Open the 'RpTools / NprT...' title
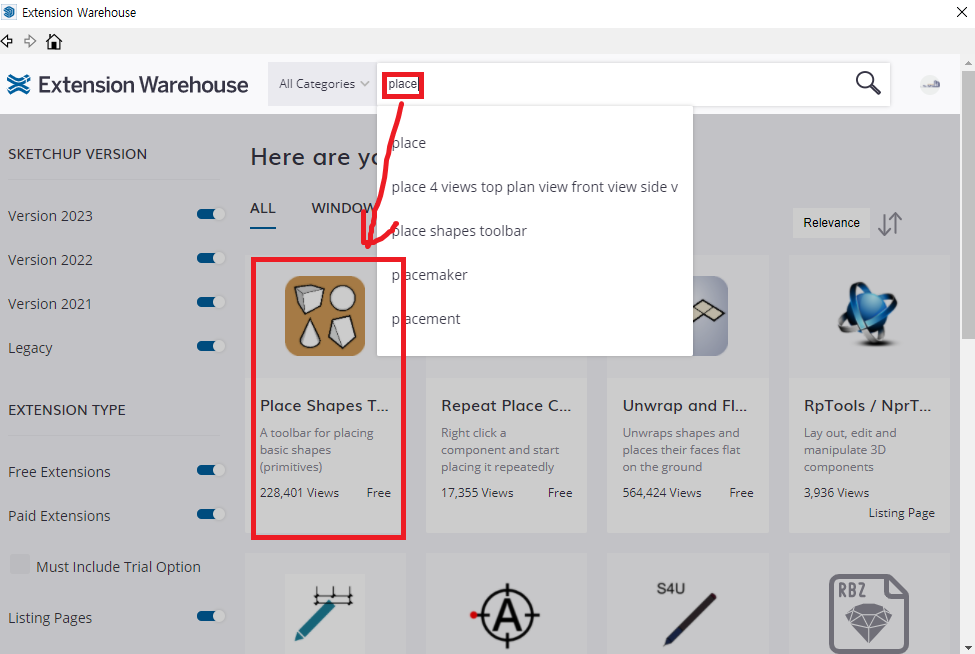 pyautogui.click(x=867, y=406)
